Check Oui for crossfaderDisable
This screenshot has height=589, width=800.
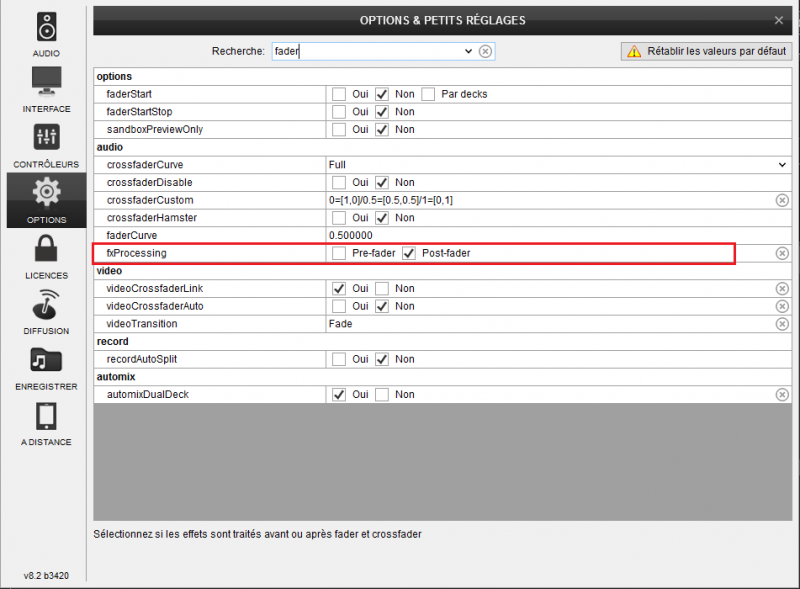point(339,183)
